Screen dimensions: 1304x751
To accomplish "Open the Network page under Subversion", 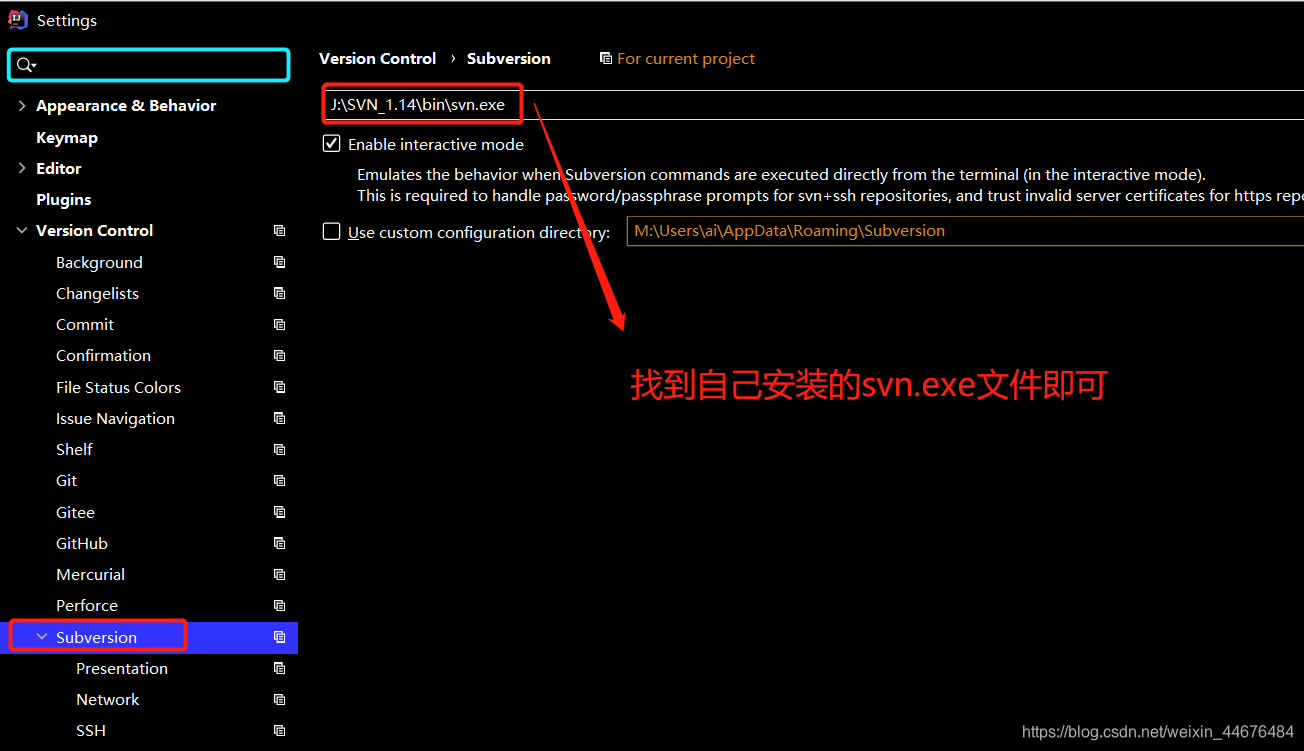I will (108, 699).
